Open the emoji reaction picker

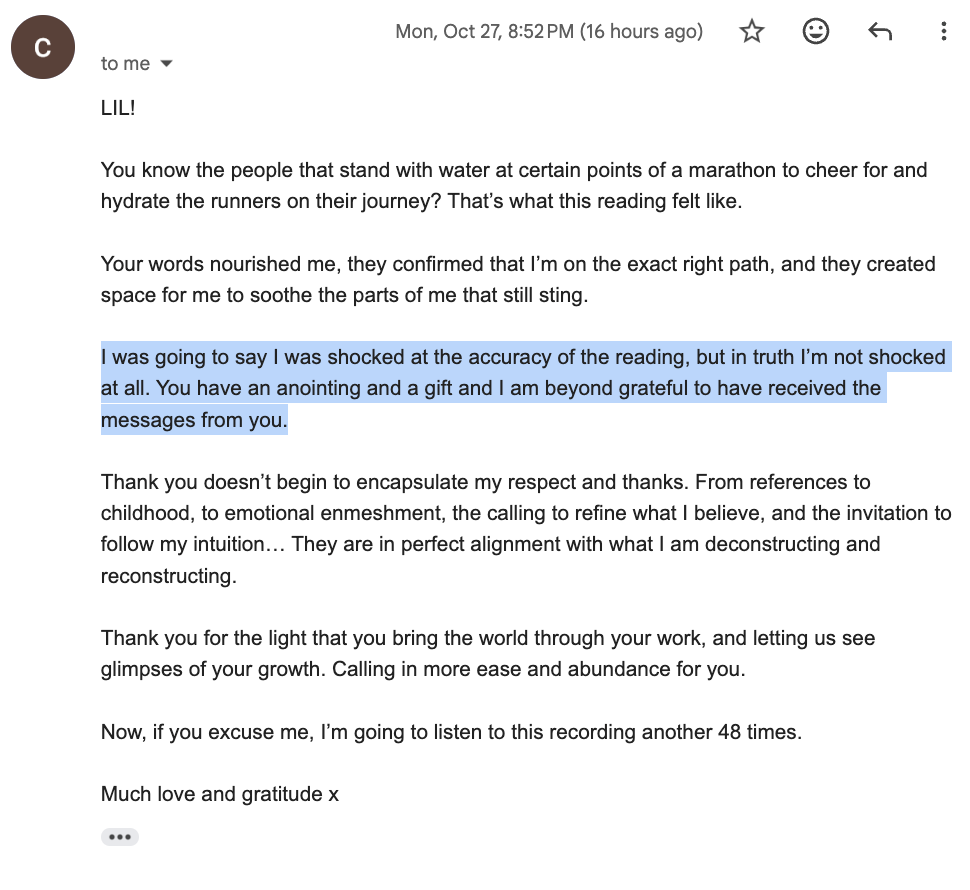tap(816, 32)
